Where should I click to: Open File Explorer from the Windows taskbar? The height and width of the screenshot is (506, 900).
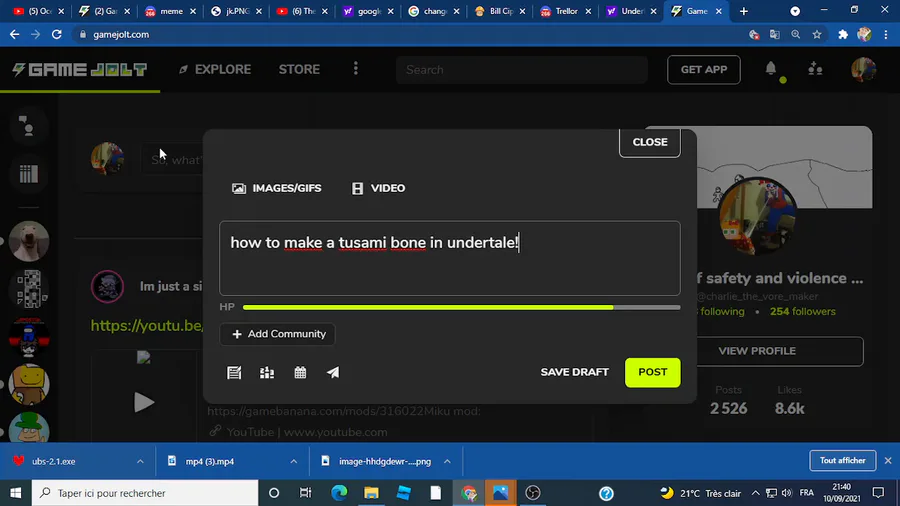coord(371,493)
